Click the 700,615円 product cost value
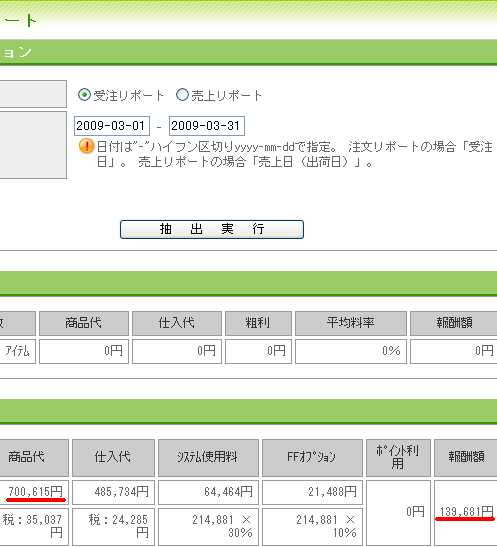Screen dimensions: 497x547 34,492
